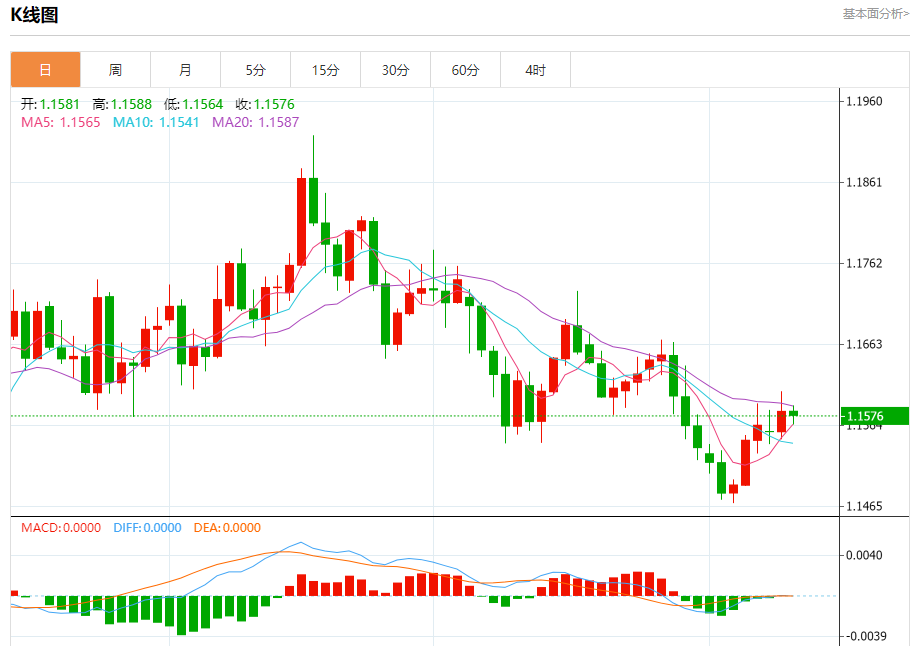Viewport: 915px width, 646px height.
Task: Click the DIFF:0.0000 label
Action: point(148,528)
